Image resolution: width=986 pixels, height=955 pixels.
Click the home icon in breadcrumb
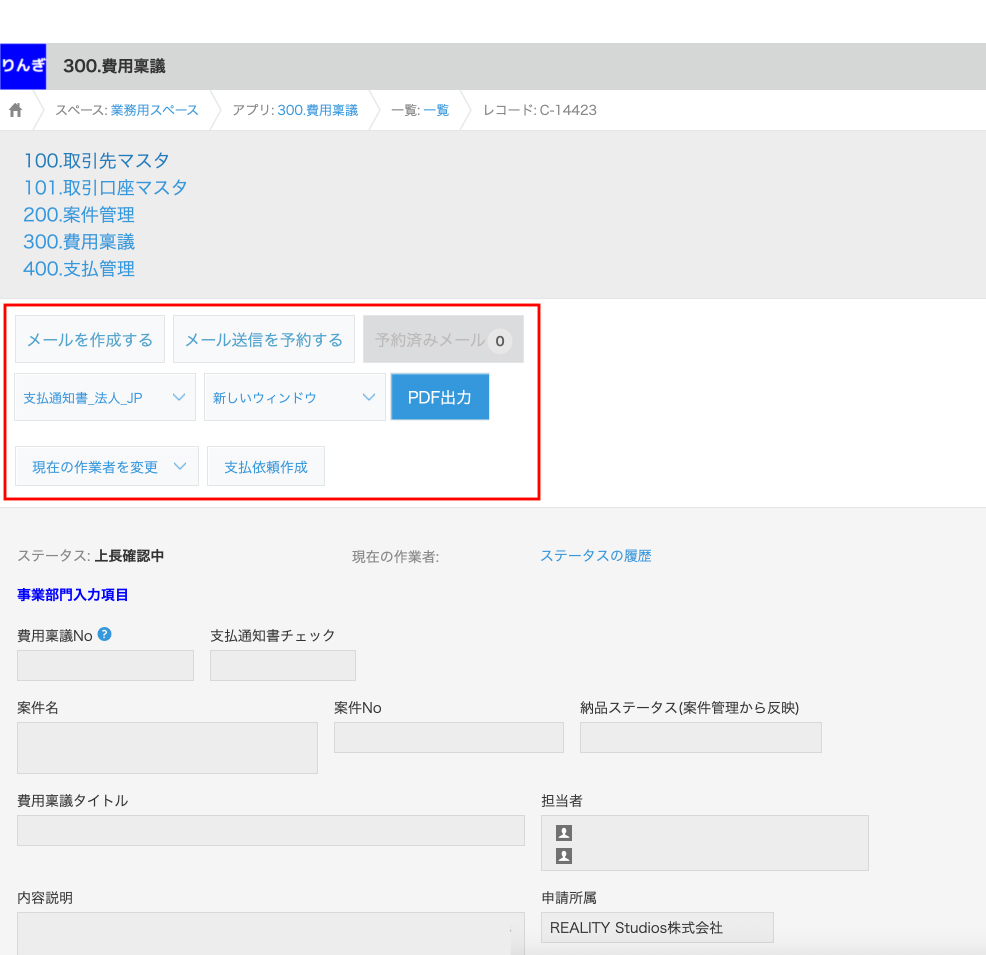click(x=15, y=110)
